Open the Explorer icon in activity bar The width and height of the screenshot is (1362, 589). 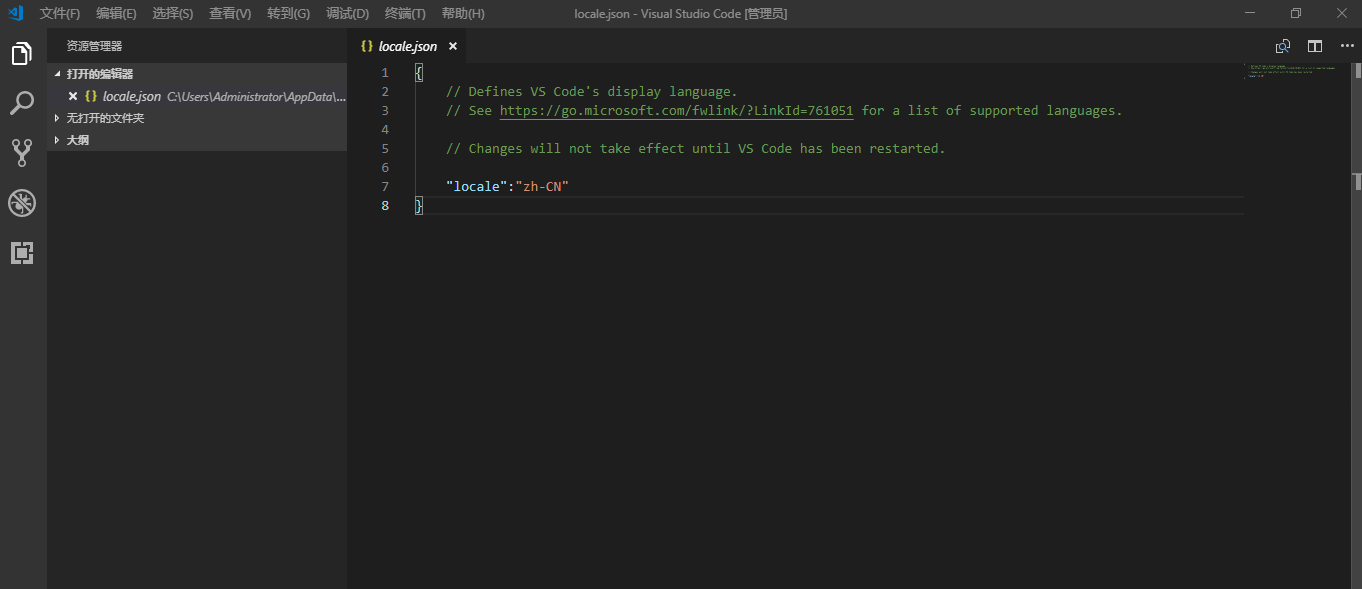(22, 53)
